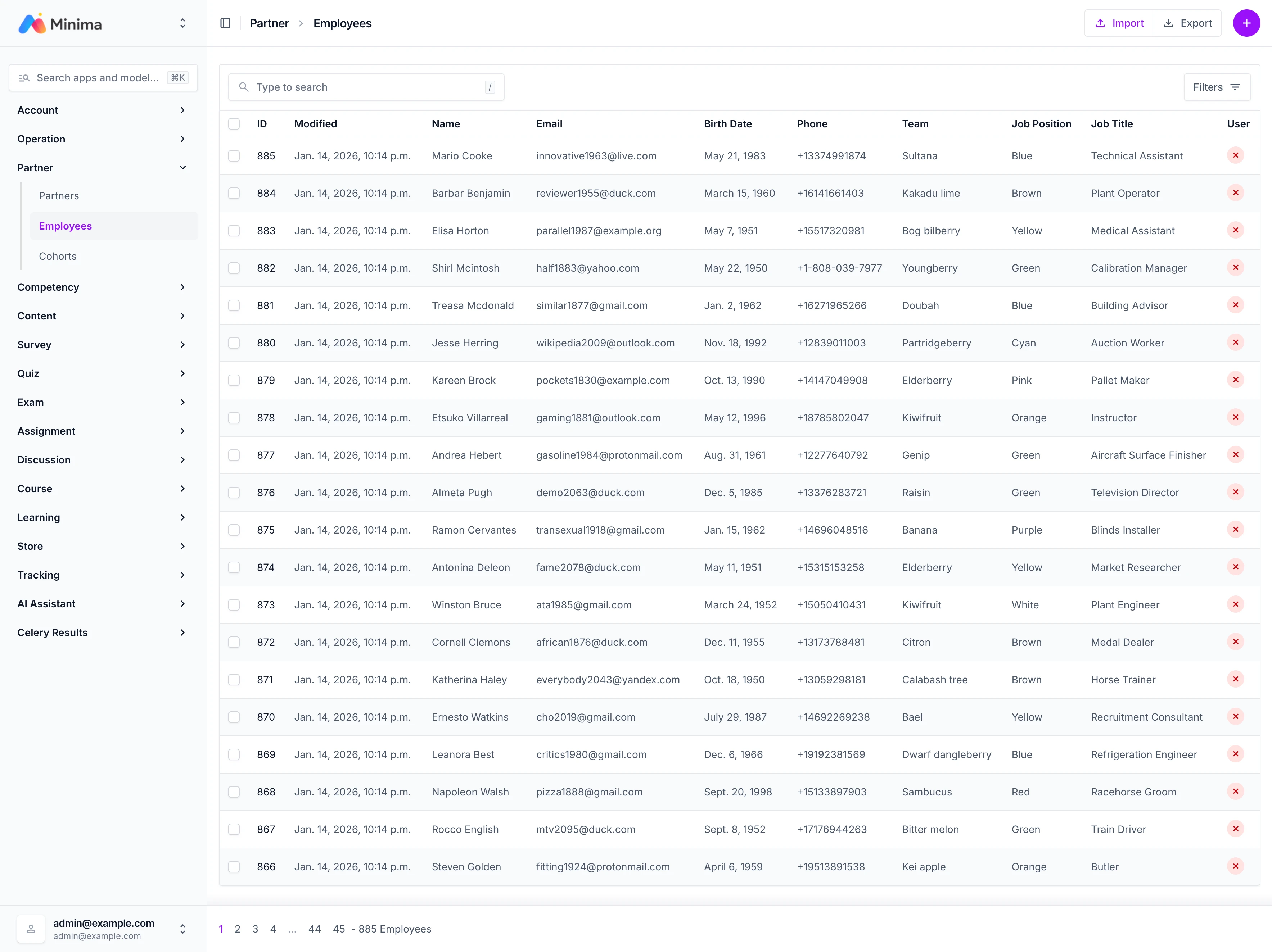Image resolution: width=1272 pixels, height=952 pixels.
Task: Click the red X for Steven Golden
Action: 1235,866
